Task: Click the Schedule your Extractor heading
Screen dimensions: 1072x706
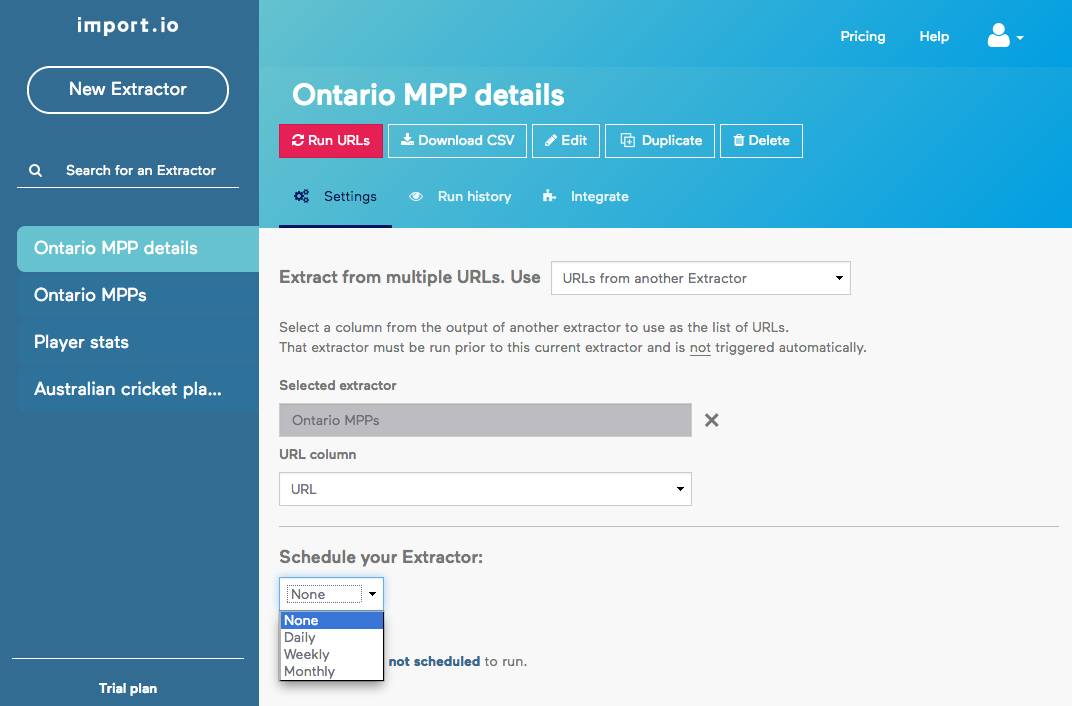Action: click(x=381, y=557)
